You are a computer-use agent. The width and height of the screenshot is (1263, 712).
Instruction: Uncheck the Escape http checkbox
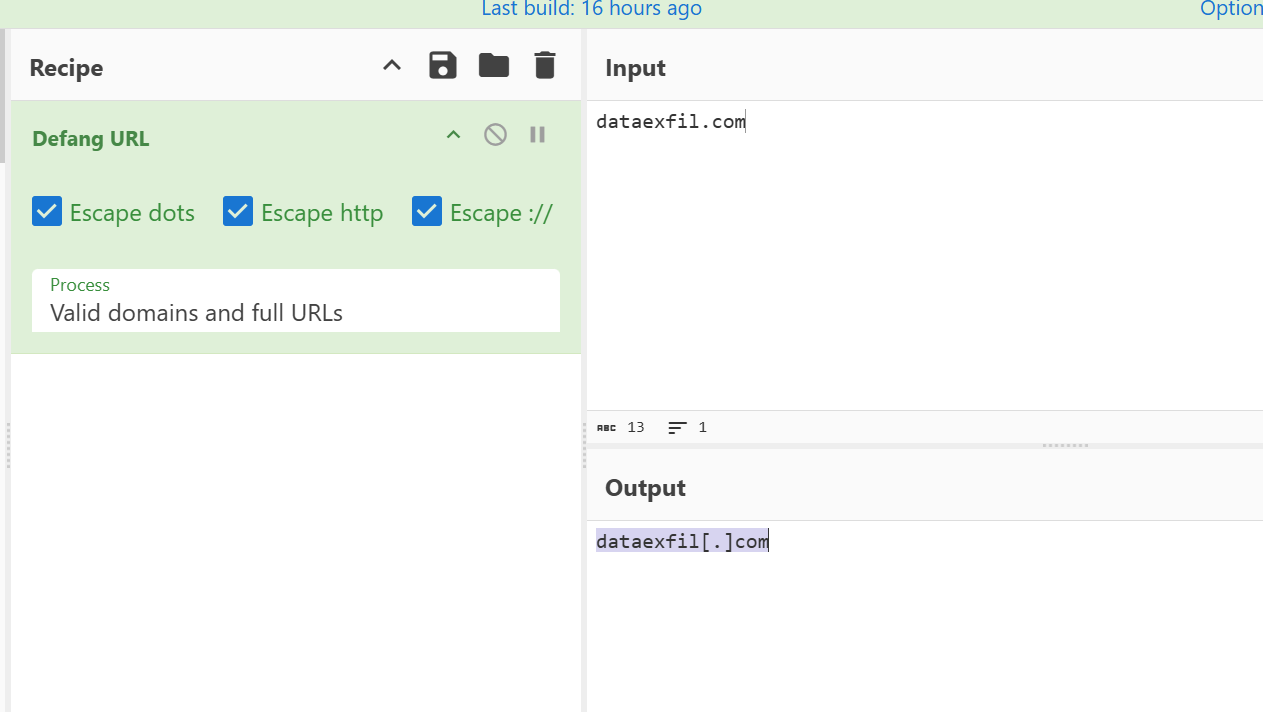click(x=238, y=212)
